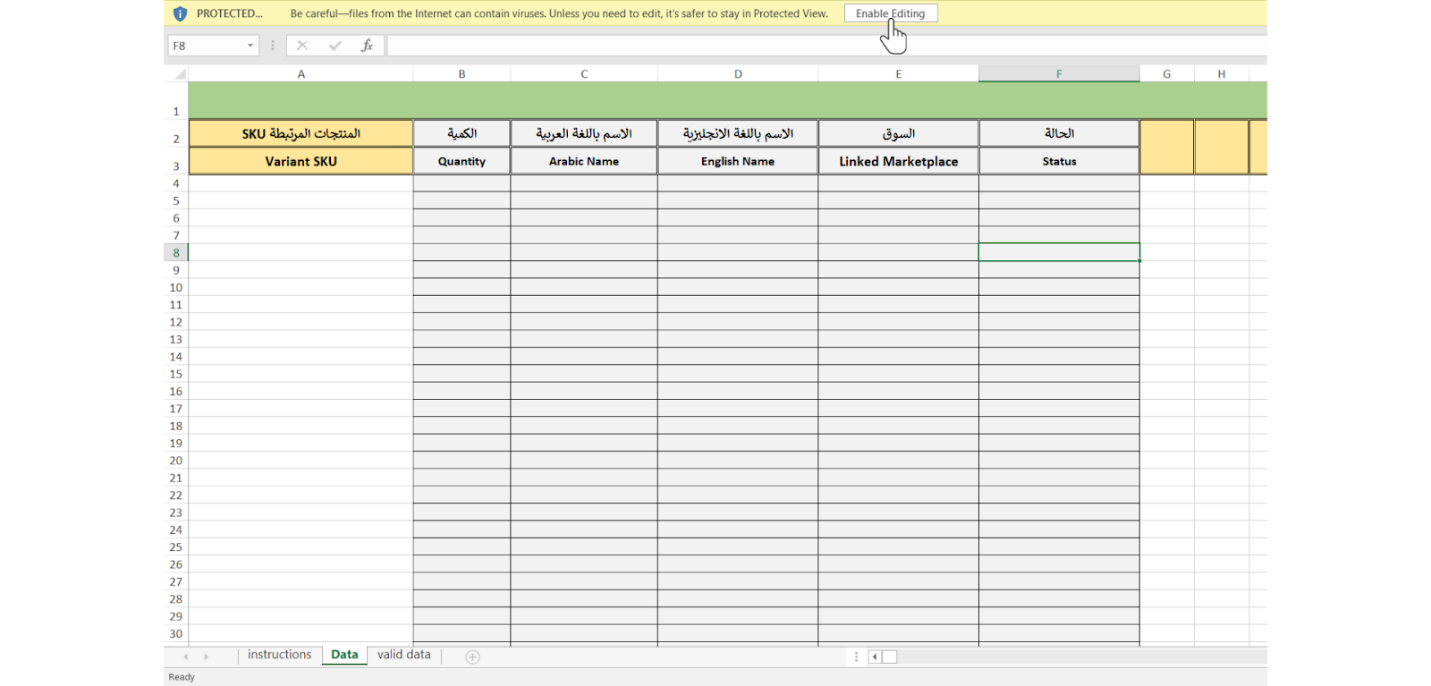This screenshot has width=1431, height=686.
Task: Click the Variant SKU header cell
Action: pyautogui.click(x=301, y=161)
